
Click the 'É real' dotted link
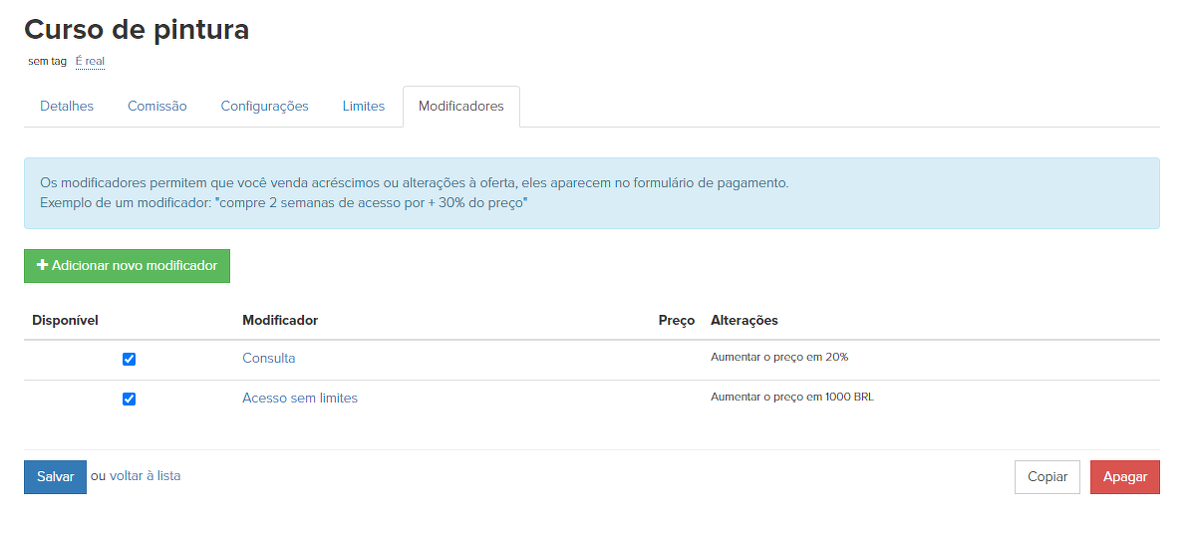tap(90, 61)
